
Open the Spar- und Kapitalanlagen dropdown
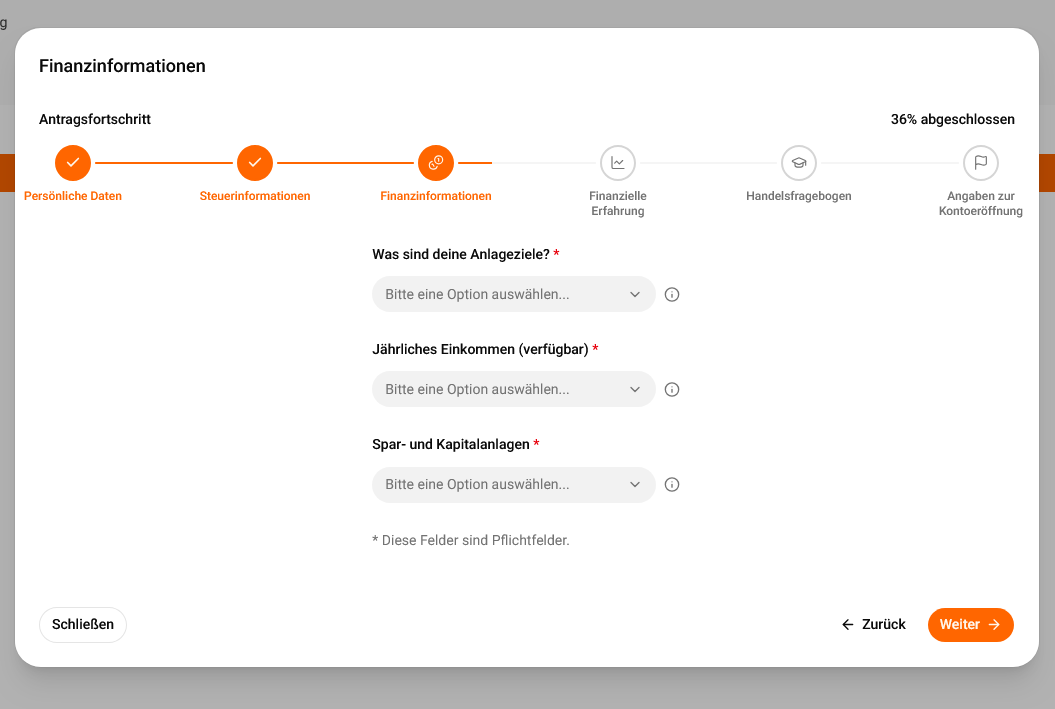513,484
